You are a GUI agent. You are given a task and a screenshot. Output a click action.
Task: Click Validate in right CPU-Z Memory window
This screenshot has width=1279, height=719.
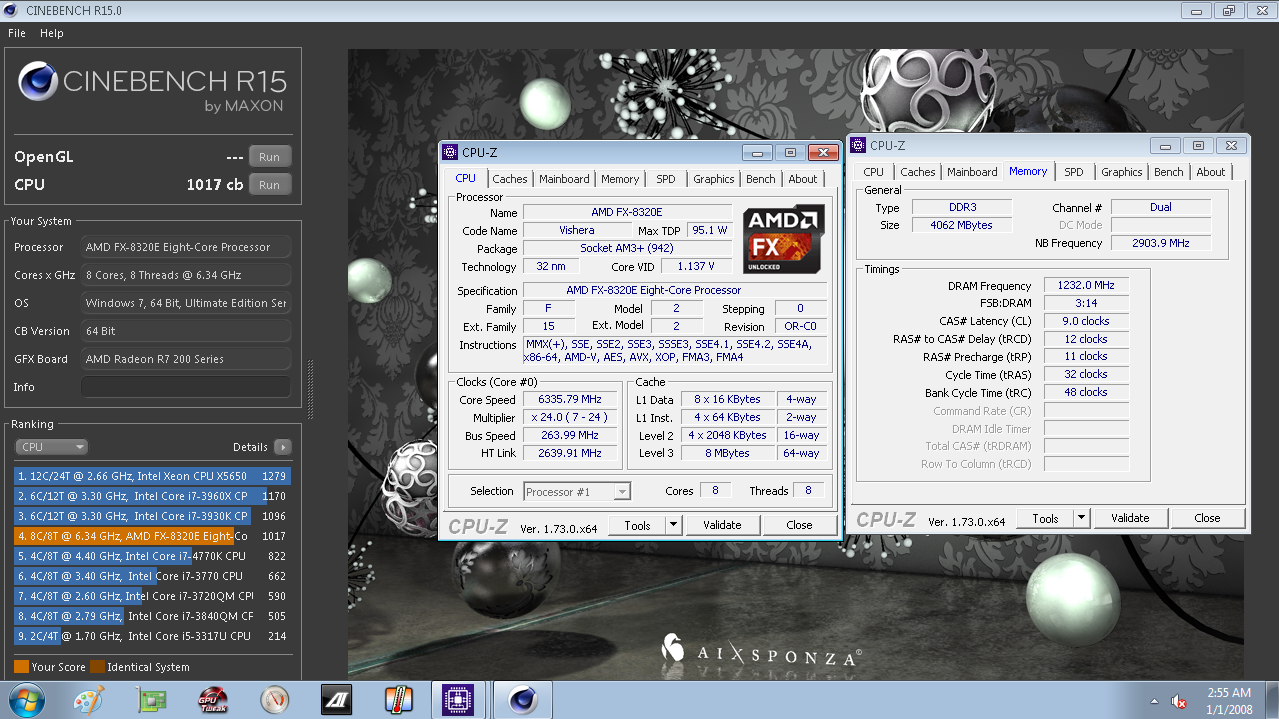pyautogui.click(x=1130, y=518)
